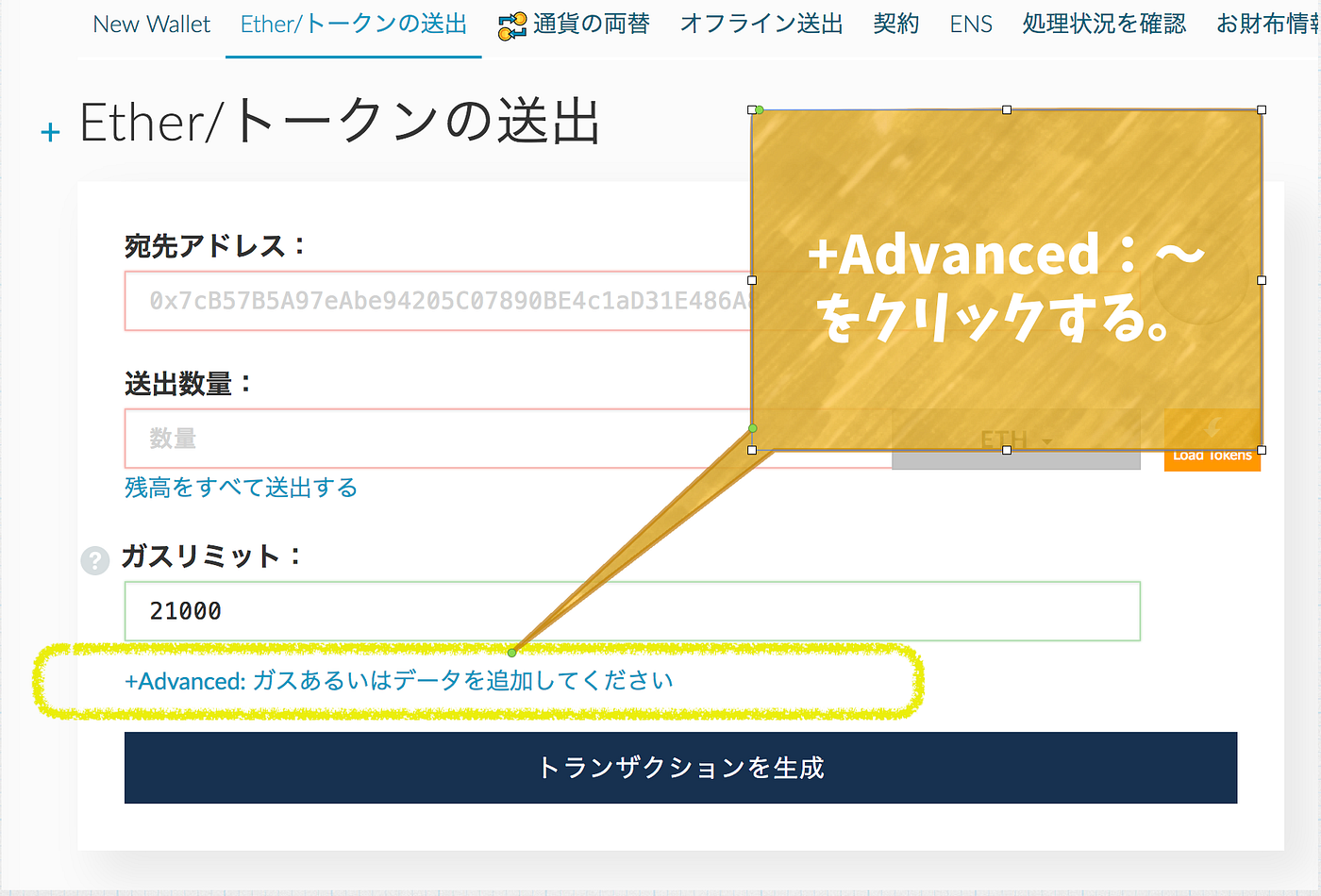This screenshot has height=896, width=1321.
Task: Expand the +Advanced gas or data link
Action: (x=399, y=681)
